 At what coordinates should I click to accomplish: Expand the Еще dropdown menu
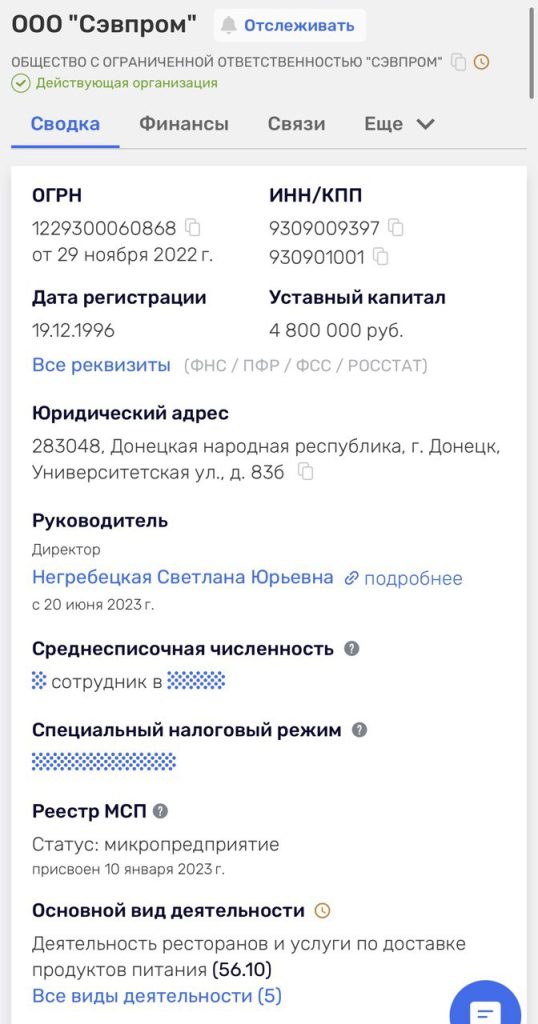point(400,124)
